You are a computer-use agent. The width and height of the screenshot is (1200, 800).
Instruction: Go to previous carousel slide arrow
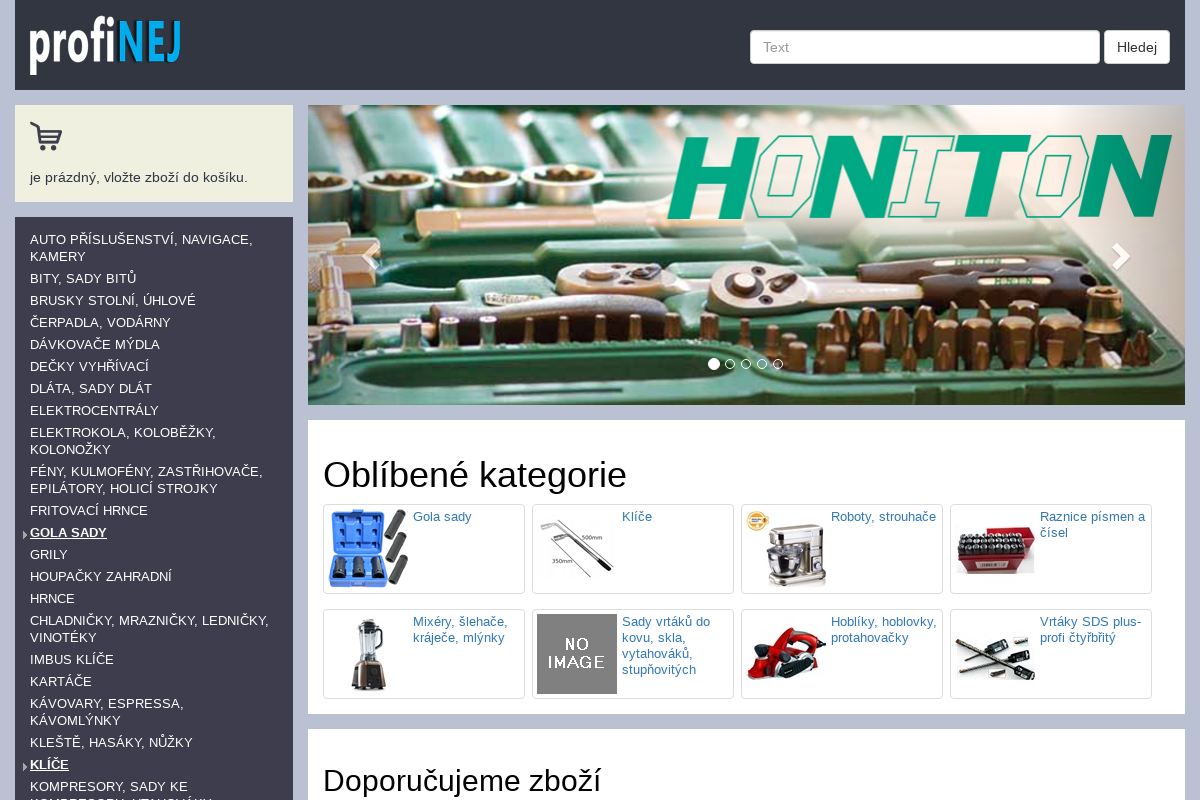click(x=371, y=257)
